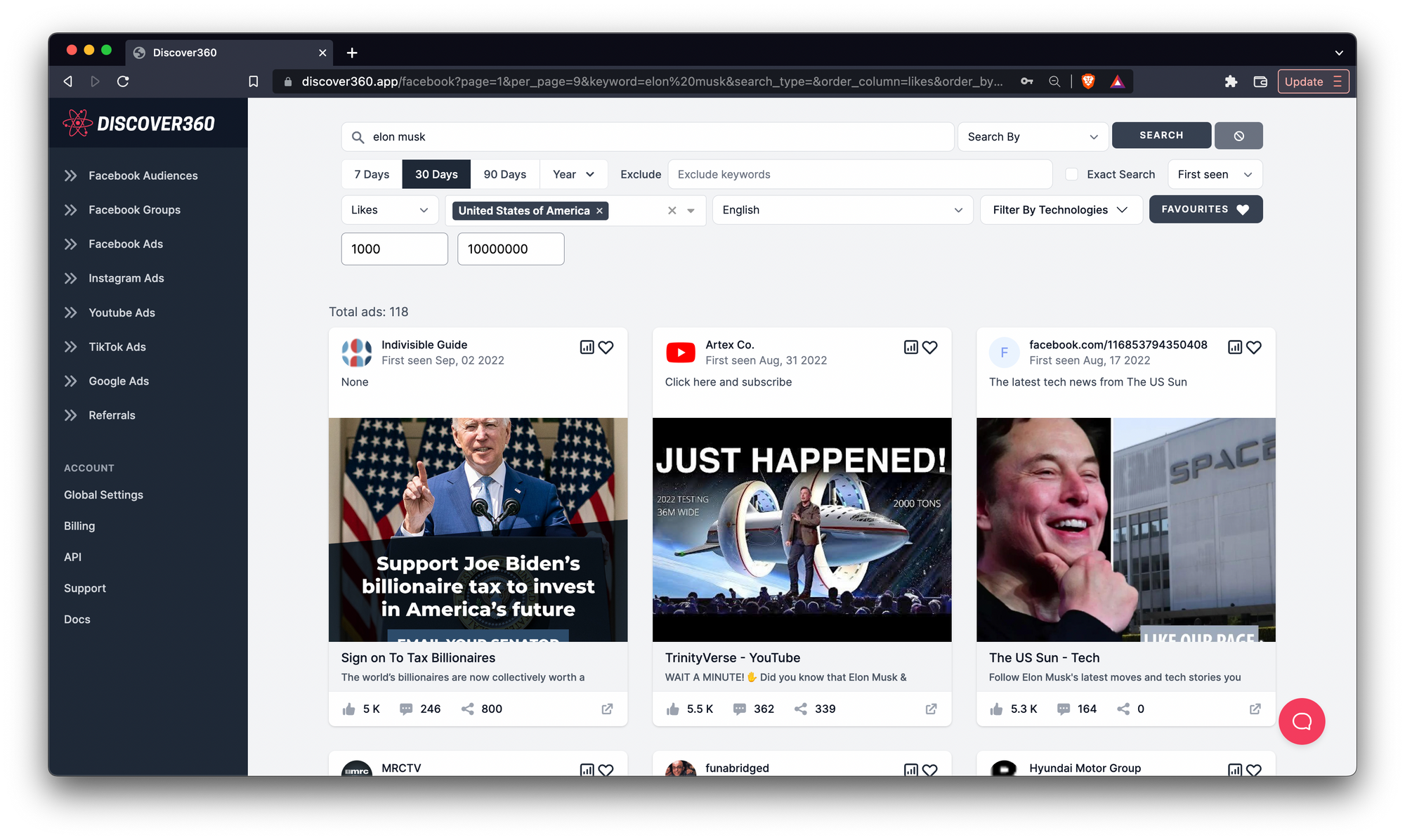The width and height of the screenshot is (1405, 840).
Task: Open analytics icon on Indivisible Guide ad
Action: [x=587, y=347]
